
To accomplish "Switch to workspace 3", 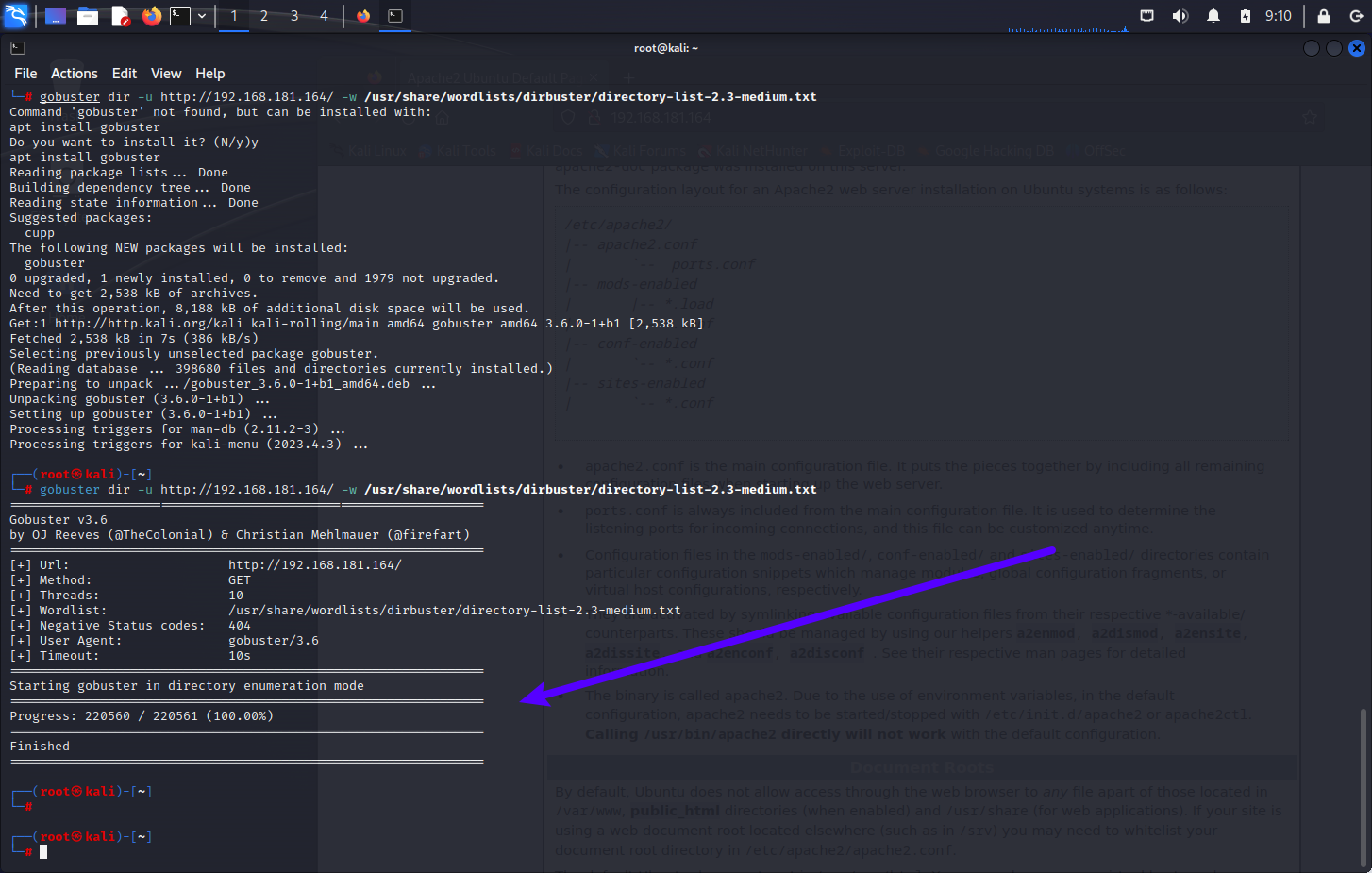I will [x=294, y=16].
